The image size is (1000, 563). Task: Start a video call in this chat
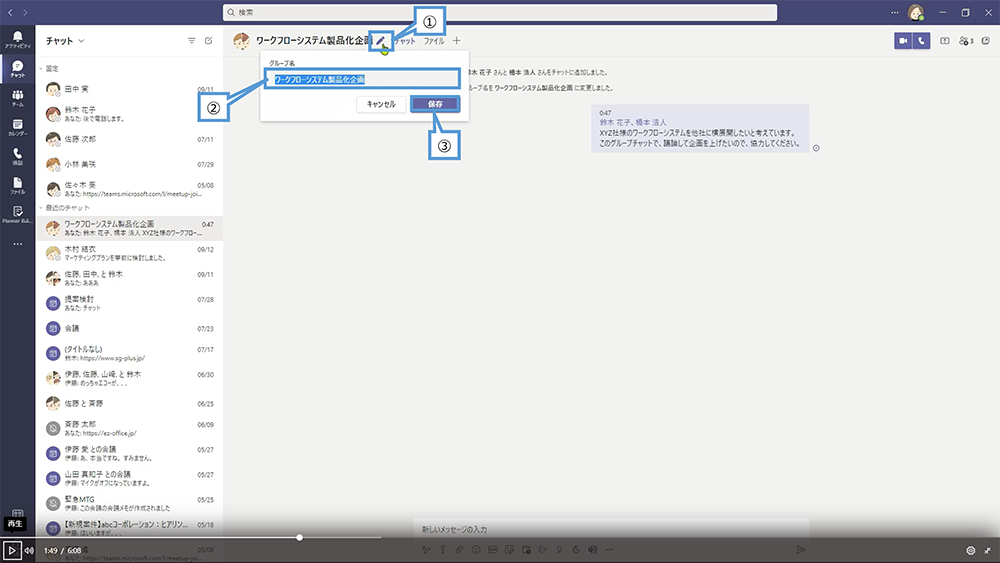click(x=903, y=41)
